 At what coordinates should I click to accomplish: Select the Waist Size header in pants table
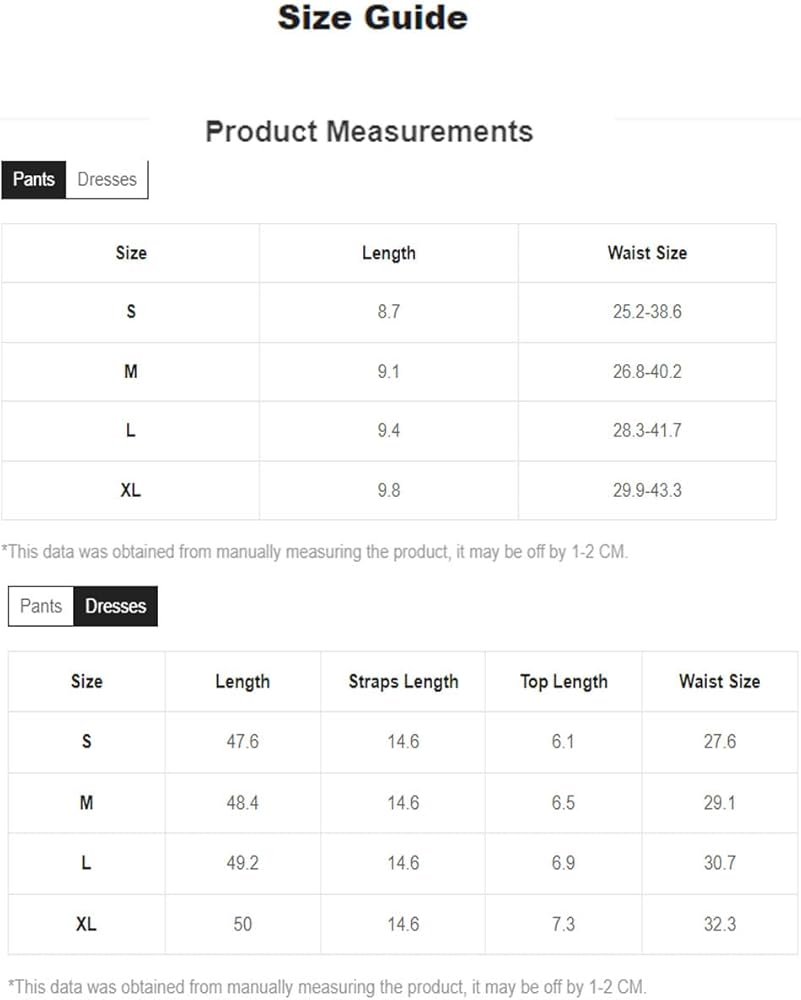647,253
